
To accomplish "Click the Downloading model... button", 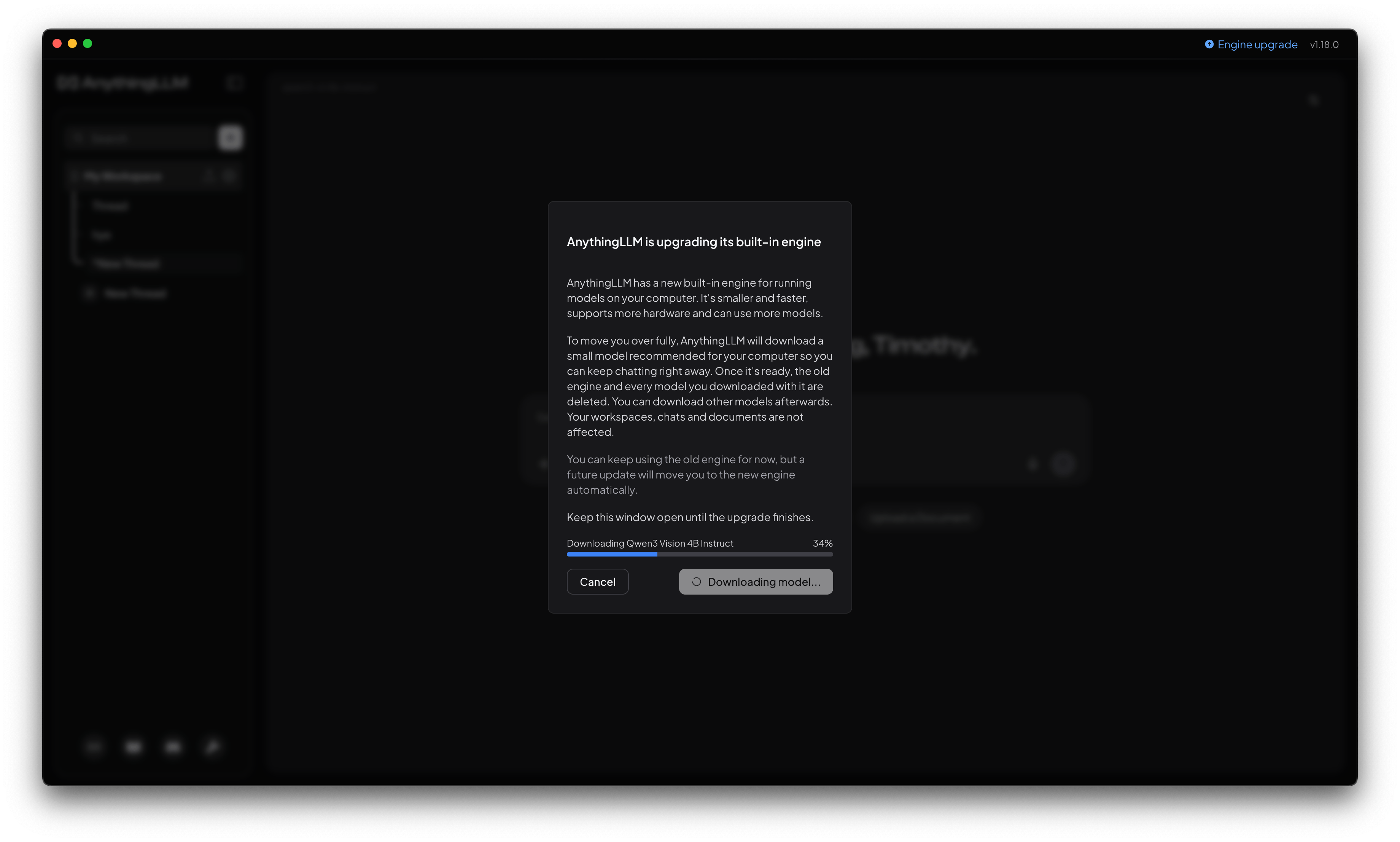I will click(755, 582).
